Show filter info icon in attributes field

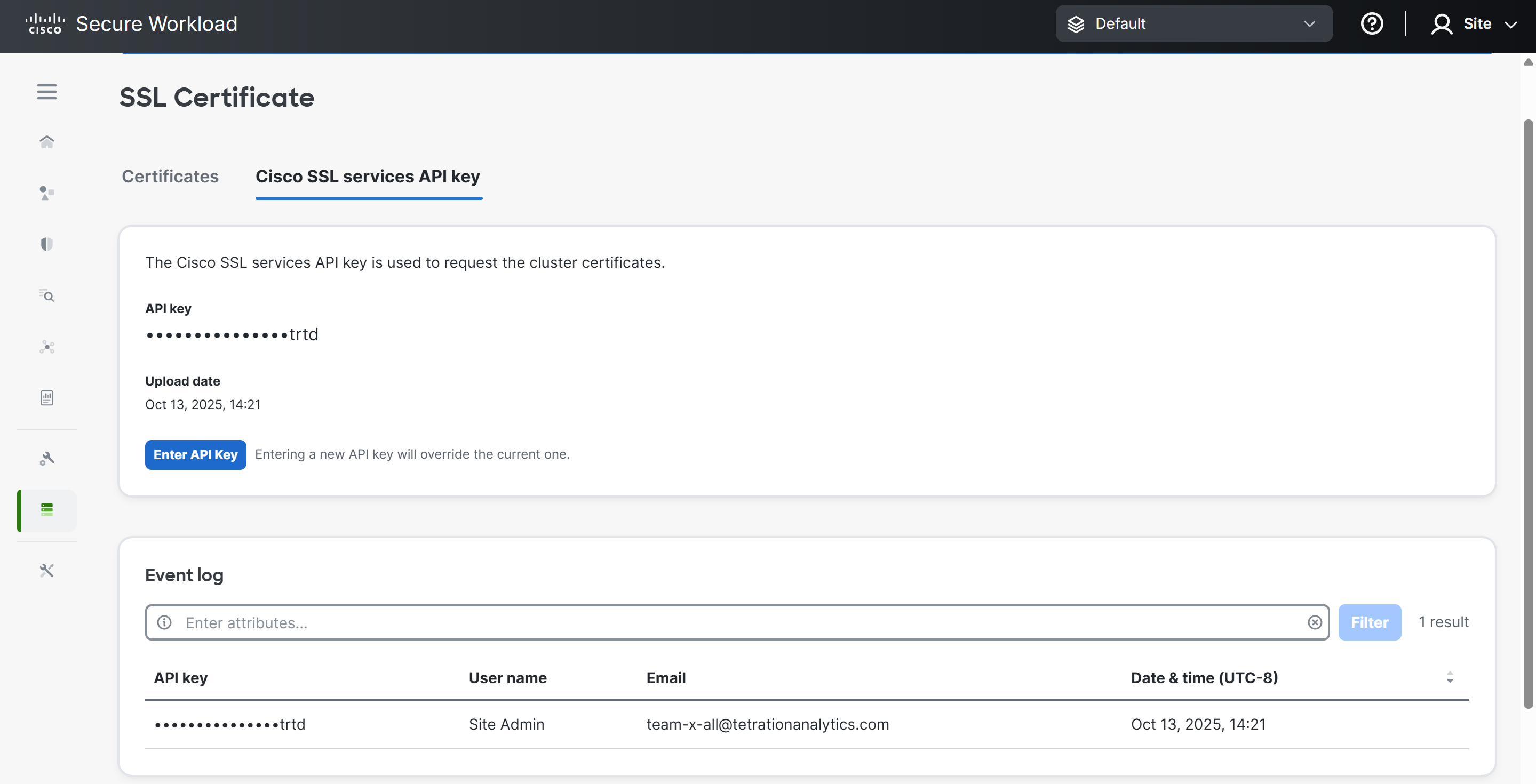pyautogui.click(x=164, y=622)
